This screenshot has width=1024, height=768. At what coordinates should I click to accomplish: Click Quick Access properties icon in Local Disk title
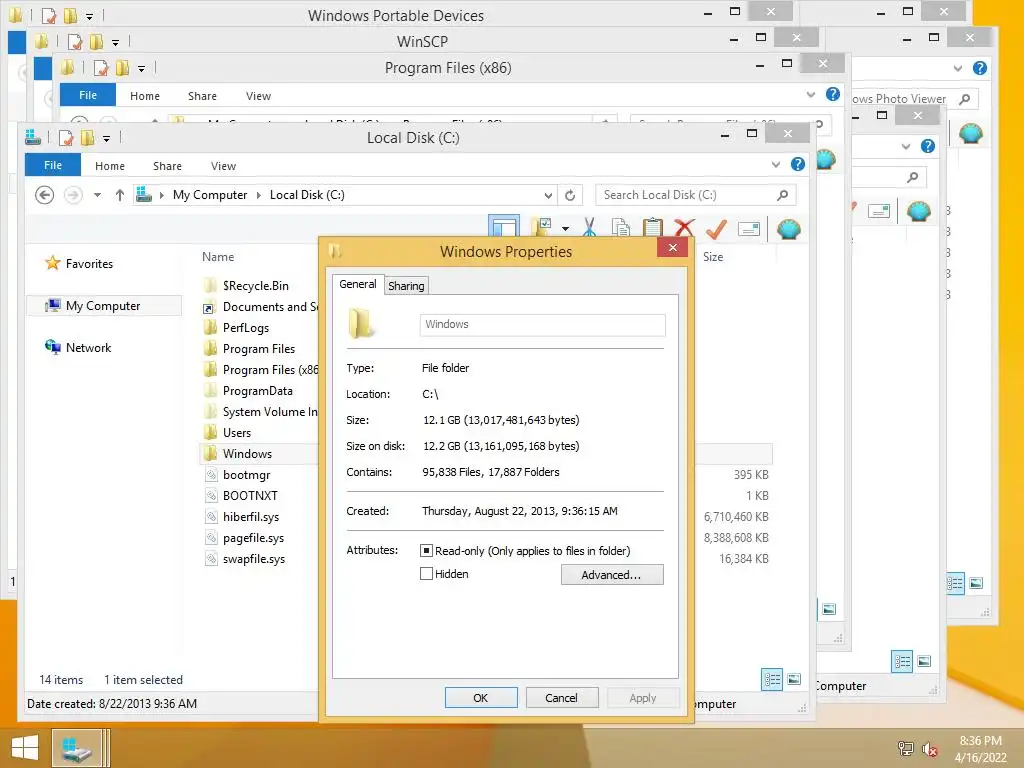point(66,137)
